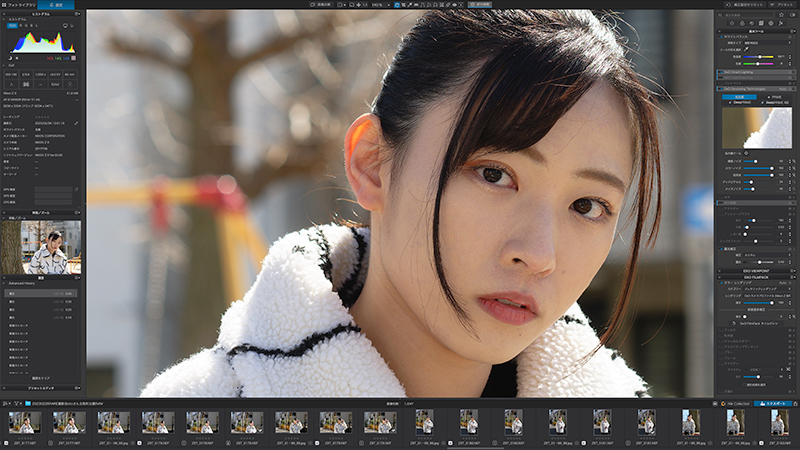Toggle DxO Smart Lighting on
Screen dimensions: 800x450
pos(720,72)
